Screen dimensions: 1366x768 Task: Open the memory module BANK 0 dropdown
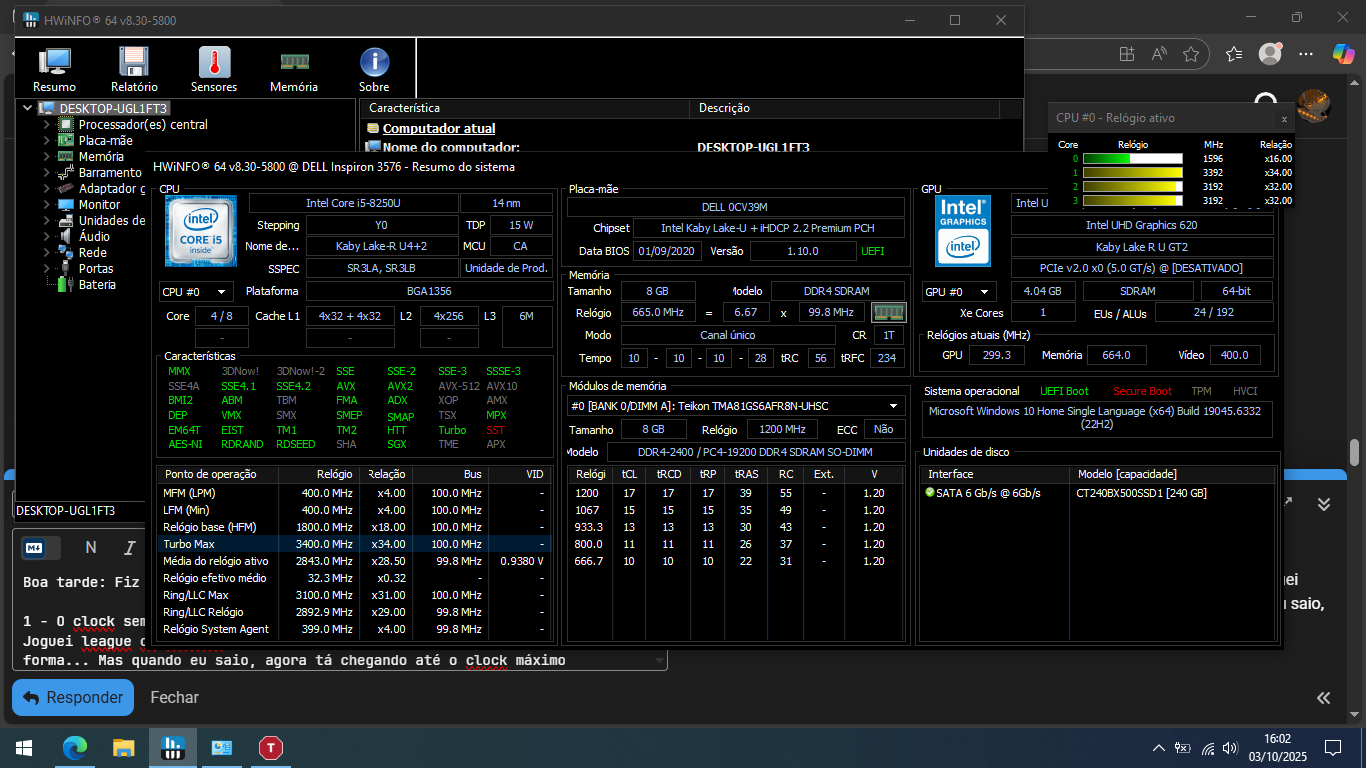(x=735, y=406)
